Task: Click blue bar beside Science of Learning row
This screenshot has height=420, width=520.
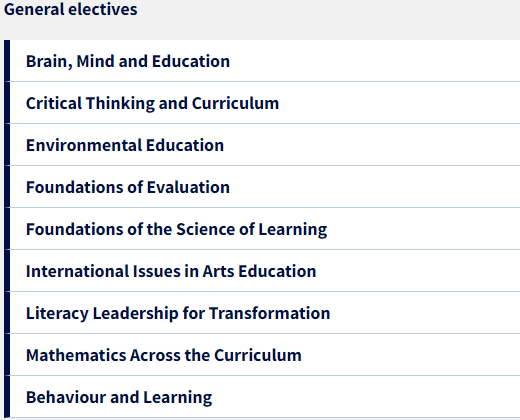Action: click(x=7, y=229)
